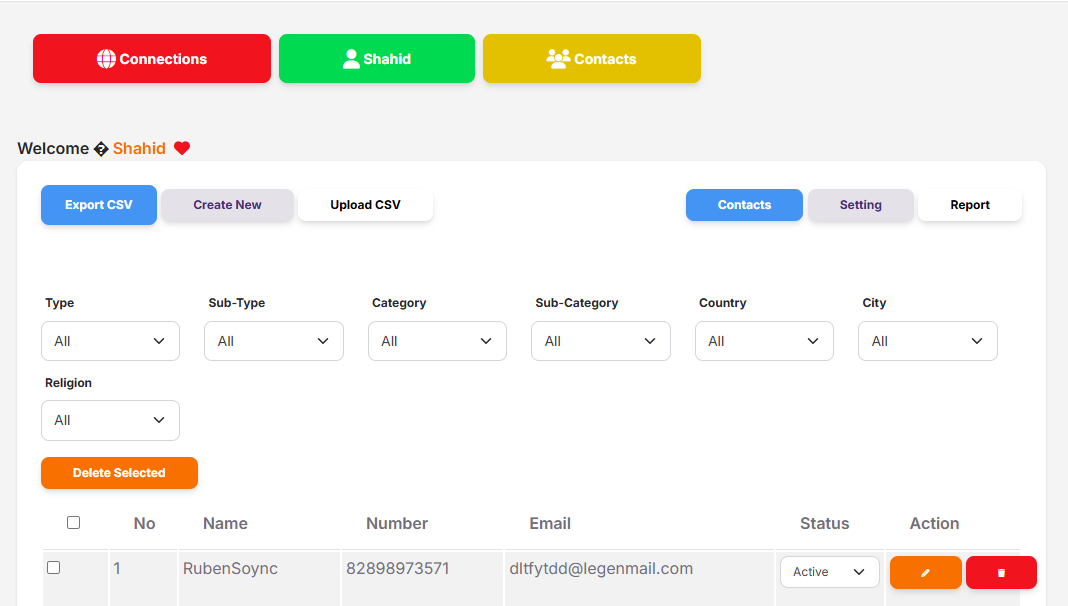Click the red heart icon after Shahid

point(182,148)
